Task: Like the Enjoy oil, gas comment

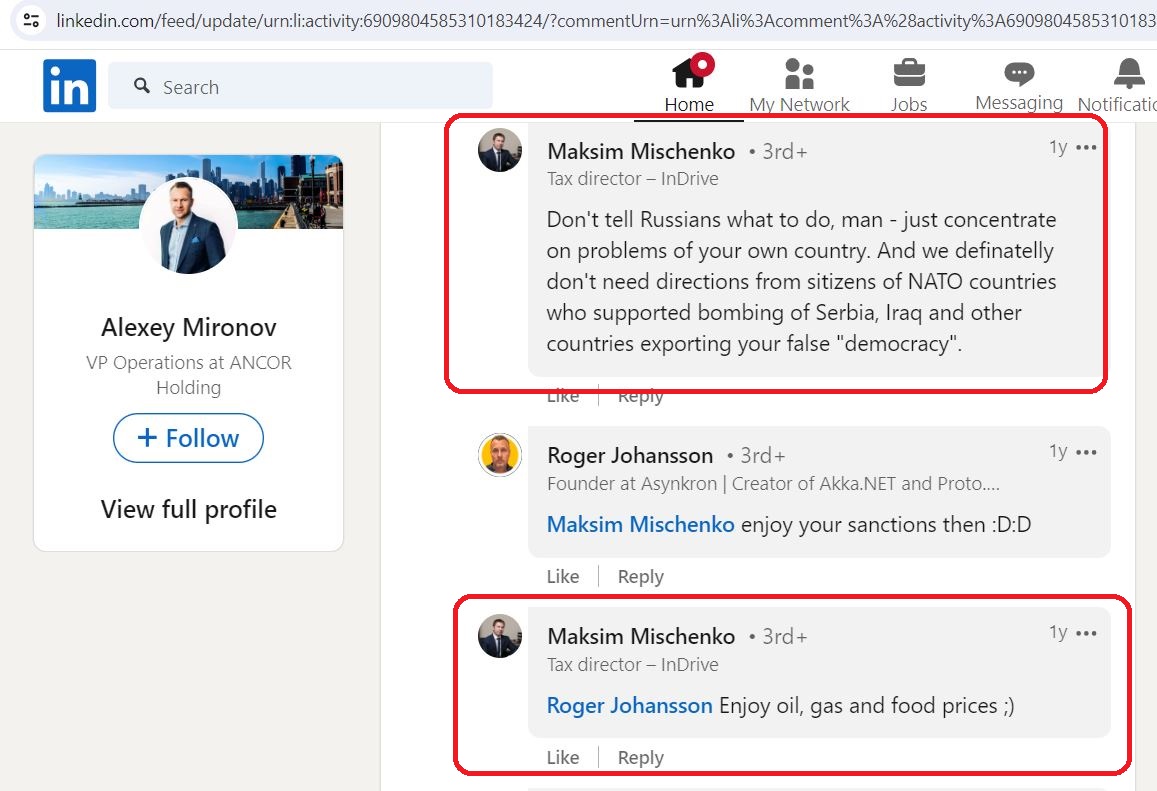Action: 563,758
